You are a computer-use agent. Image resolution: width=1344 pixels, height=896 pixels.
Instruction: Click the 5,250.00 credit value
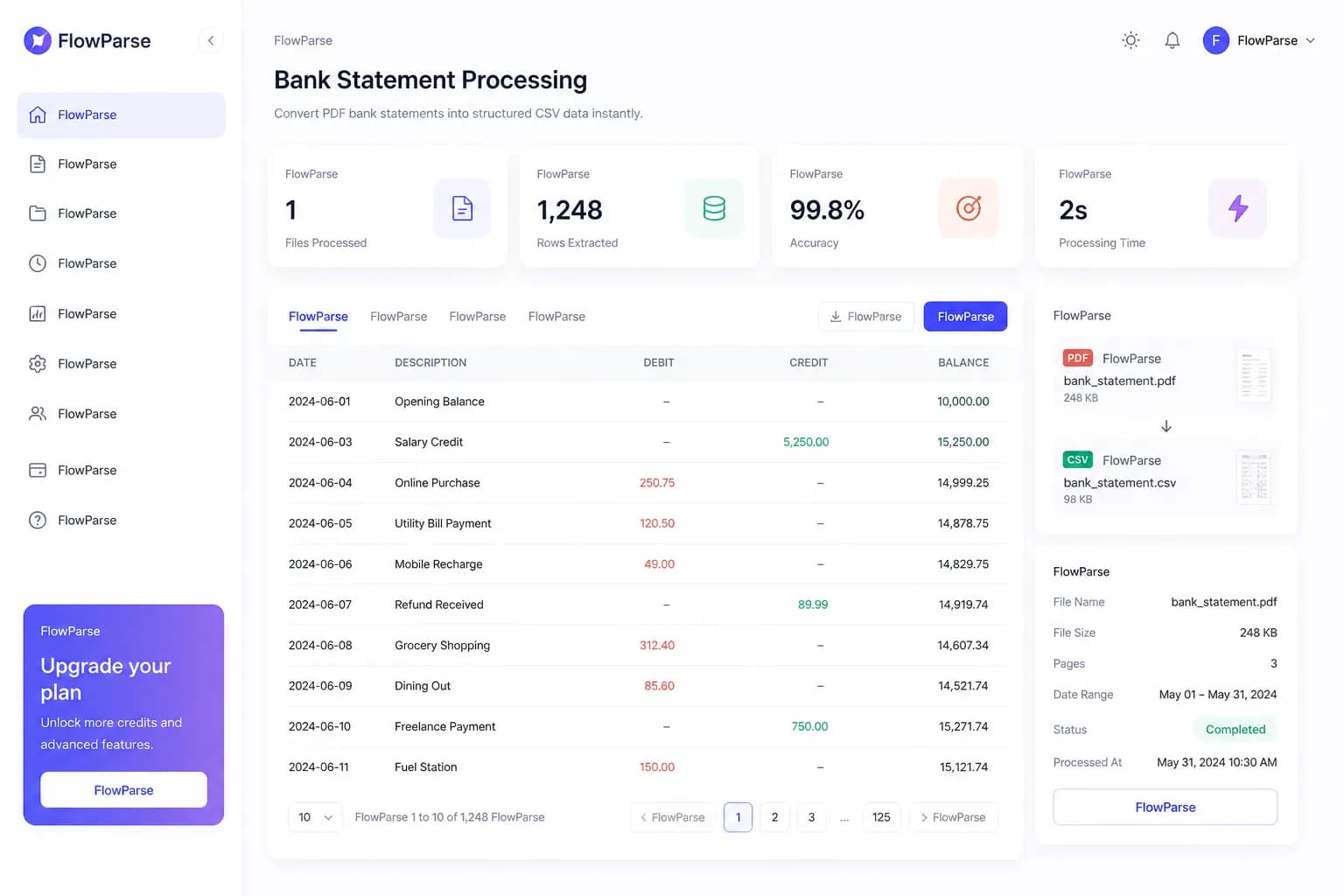[x=806, y=442]
